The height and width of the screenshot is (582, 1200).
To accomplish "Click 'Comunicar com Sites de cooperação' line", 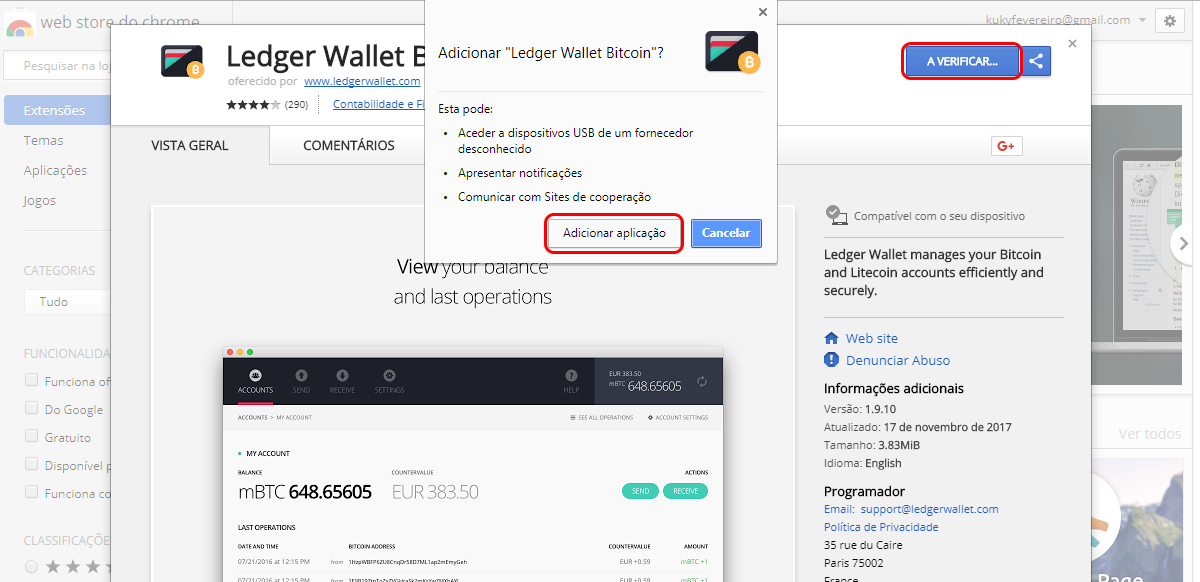I will click(x=554, y=197).
